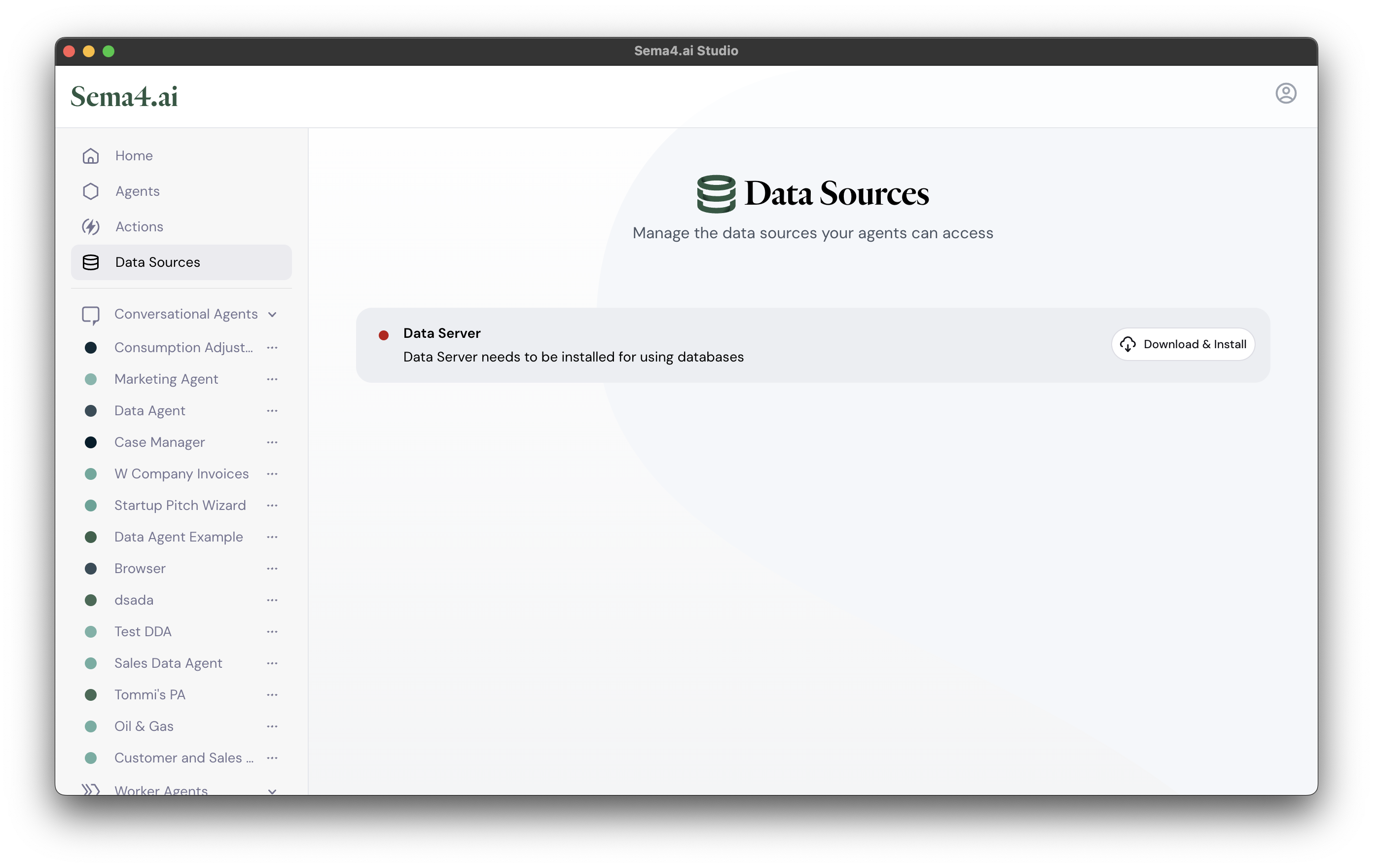Open Customer and Sales agent
This screenshot has width=1373, height=868.
[183, 758]
